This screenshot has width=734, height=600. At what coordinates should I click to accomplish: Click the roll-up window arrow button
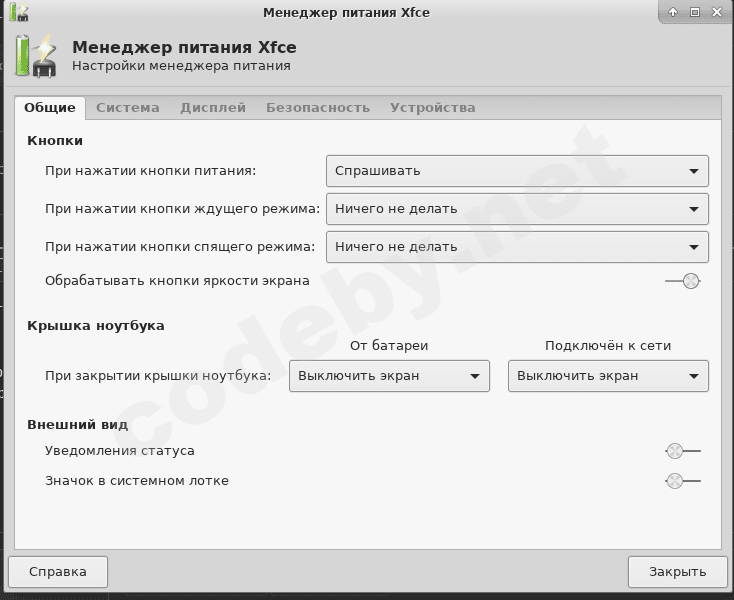pos(673,12)
